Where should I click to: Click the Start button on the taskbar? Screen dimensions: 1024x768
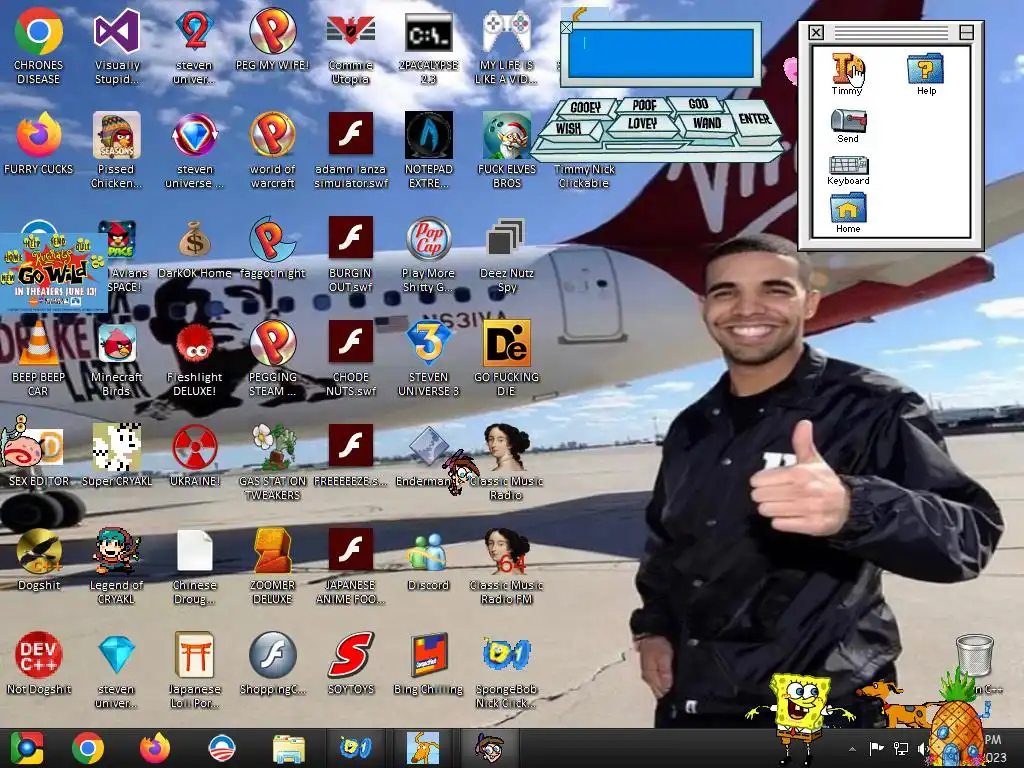point(27,748)
